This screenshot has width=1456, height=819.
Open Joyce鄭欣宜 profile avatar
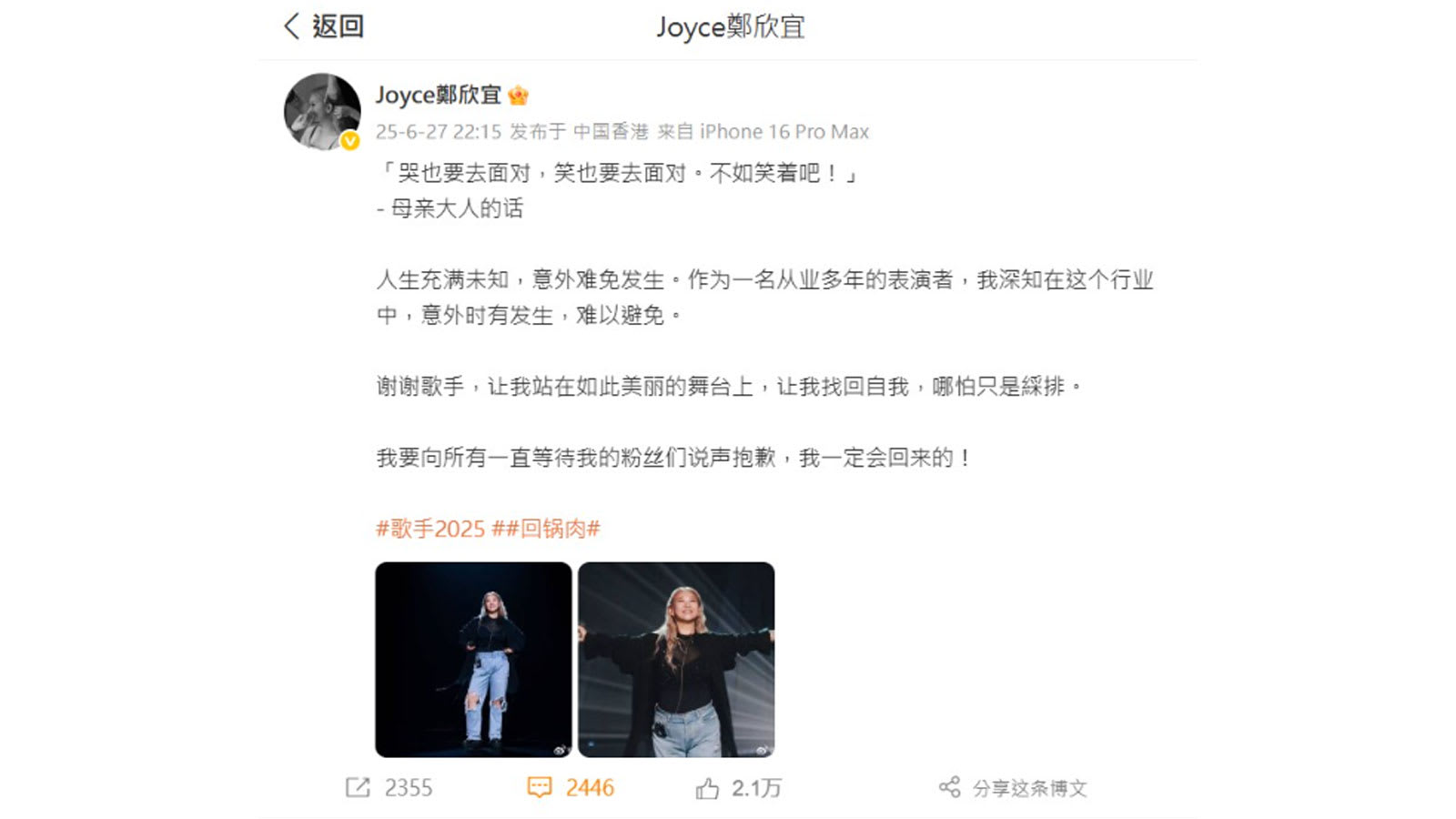point(322,112)
